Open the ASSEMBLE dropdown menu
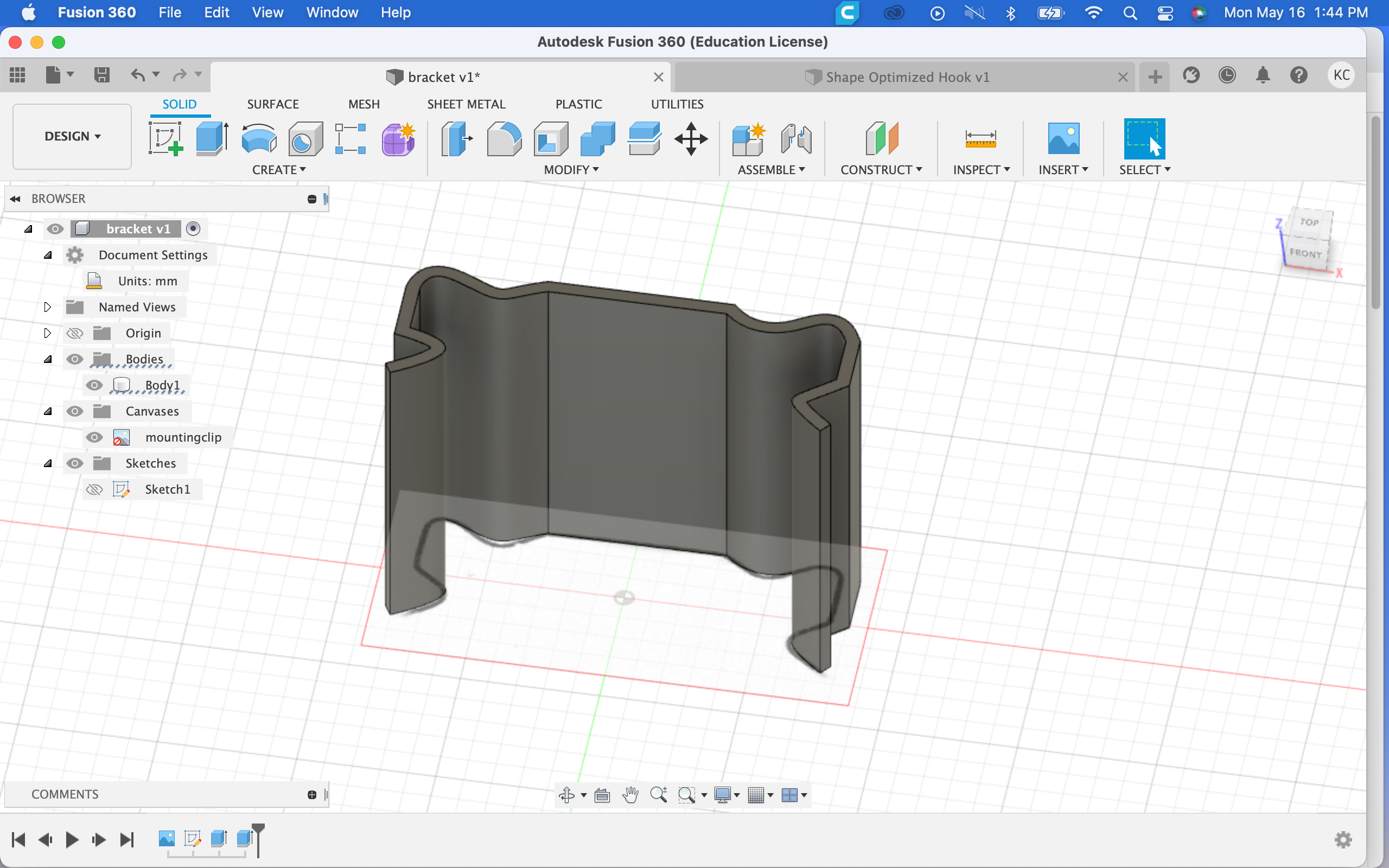This screenshot has height=868, width=1389. tap(772, 170)
